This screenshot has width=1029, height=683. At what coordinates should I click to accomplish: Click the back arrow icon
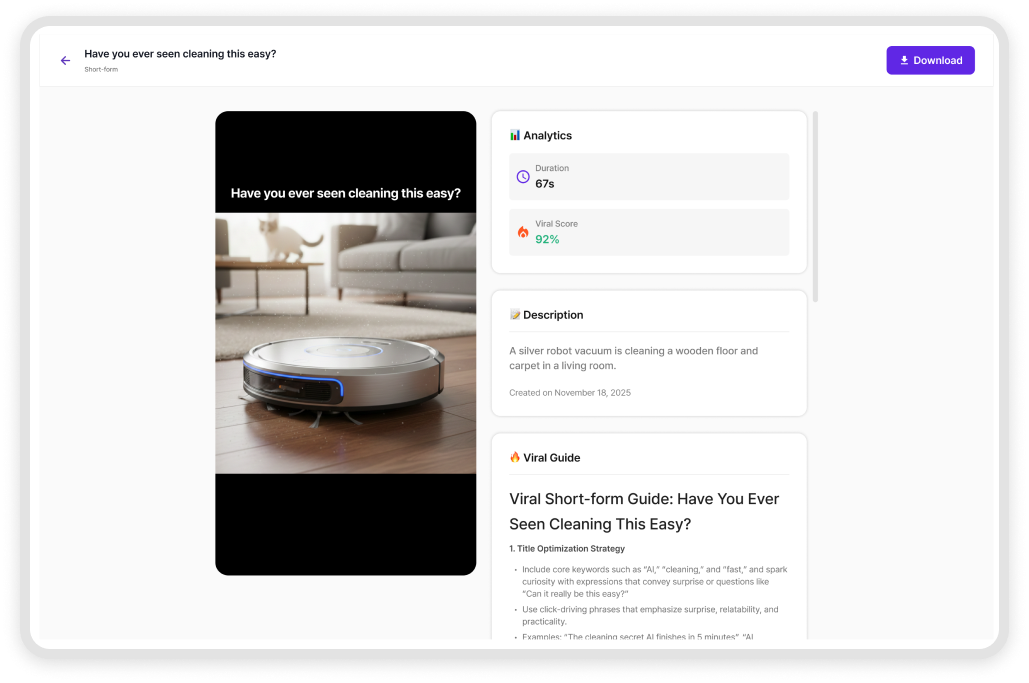(x=65, y=61)
